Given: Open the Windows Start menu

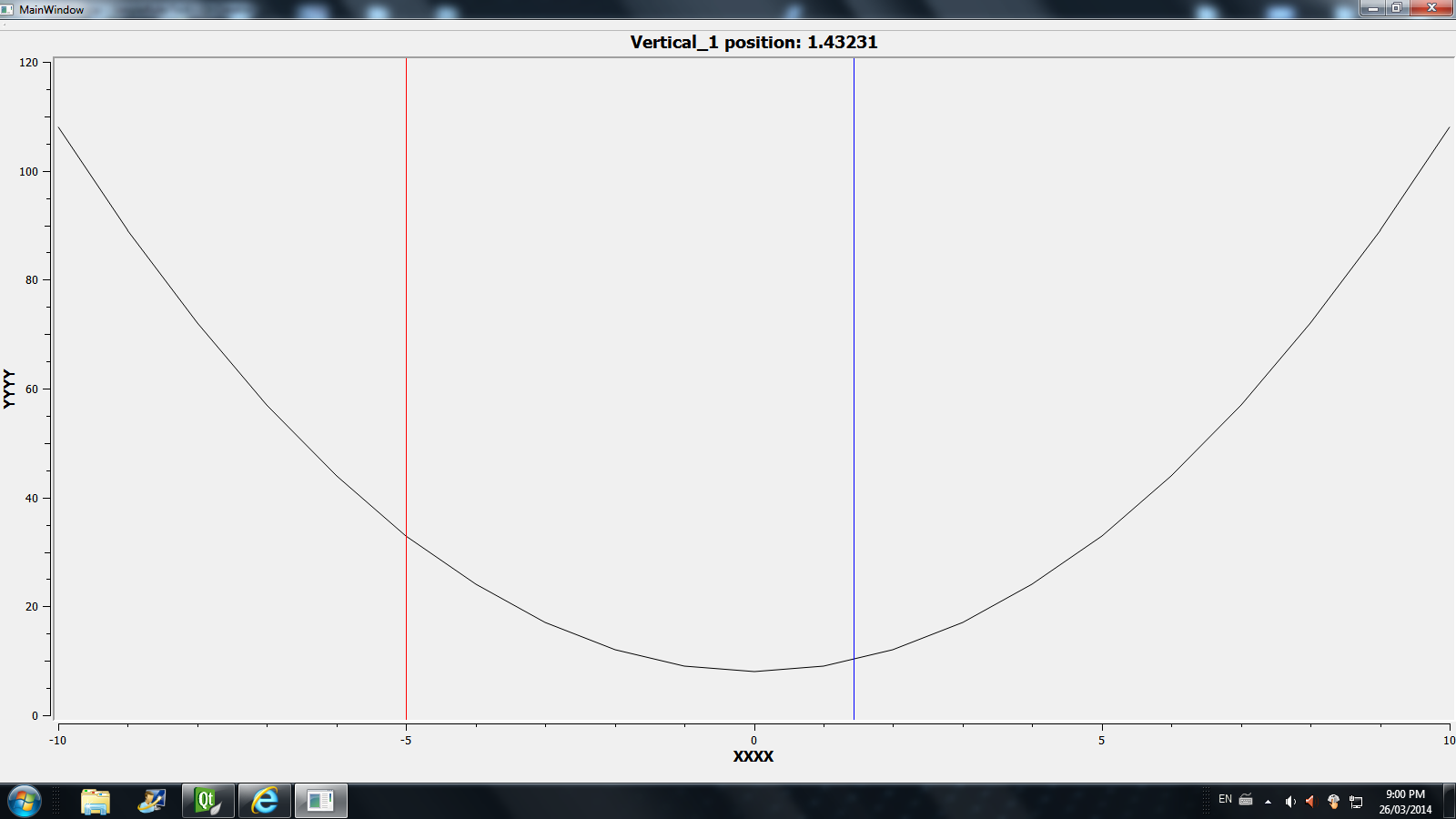Looking at the screenshot, I should [24, 801].
